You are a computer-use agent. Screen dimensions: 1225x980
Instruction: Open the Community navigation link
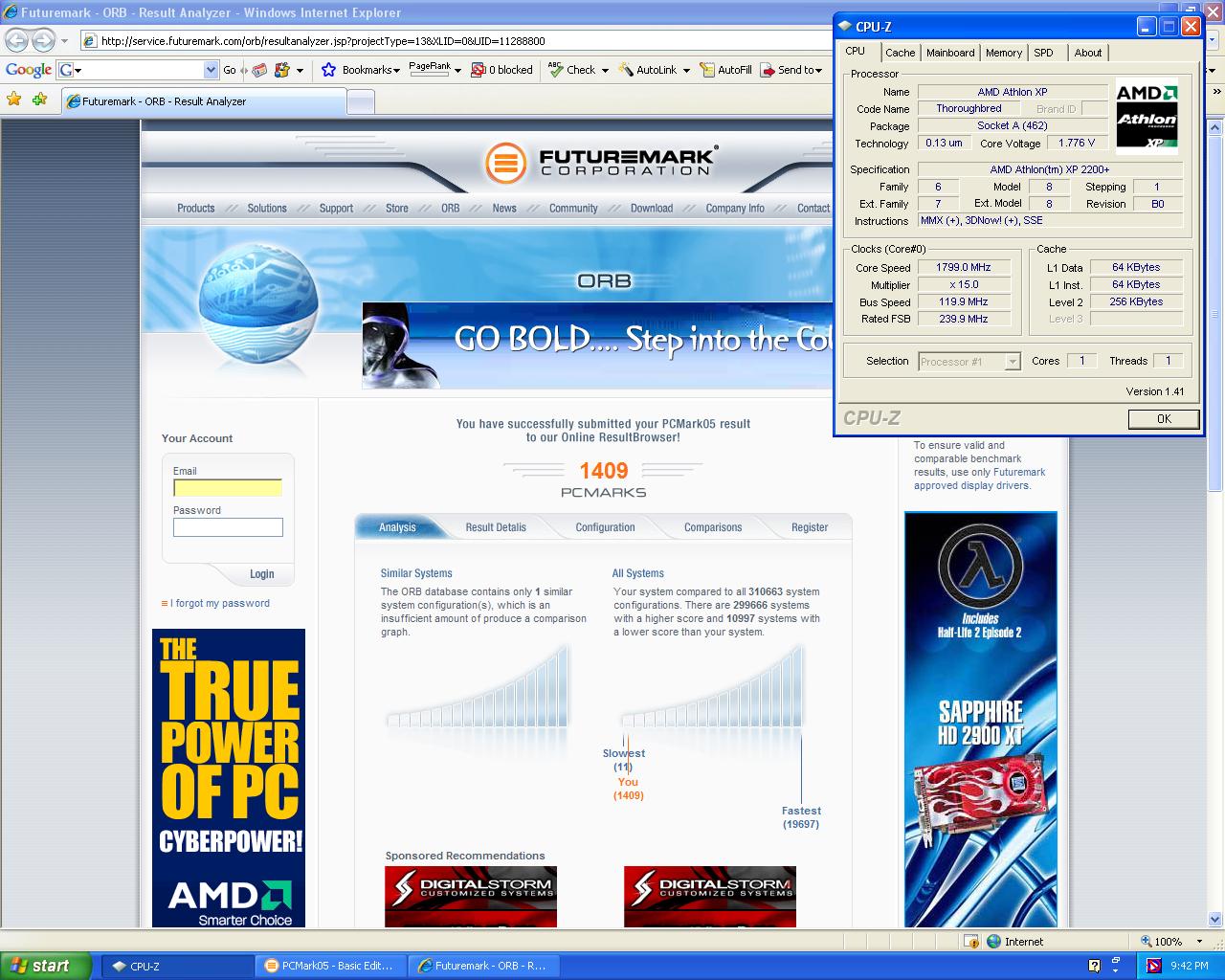click(573, 208)
